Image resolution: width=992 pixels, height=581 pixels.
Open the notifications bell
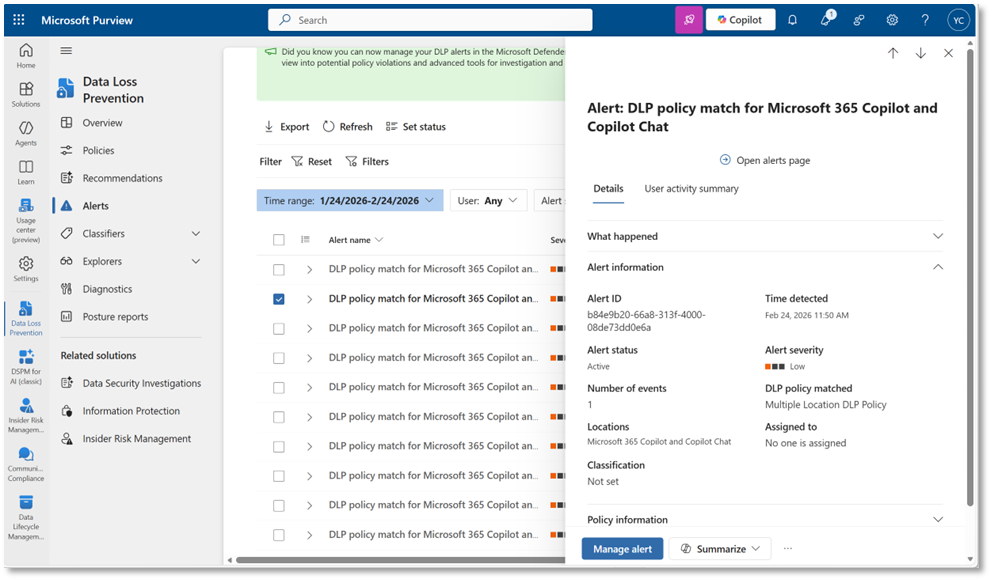pos(792,20)
